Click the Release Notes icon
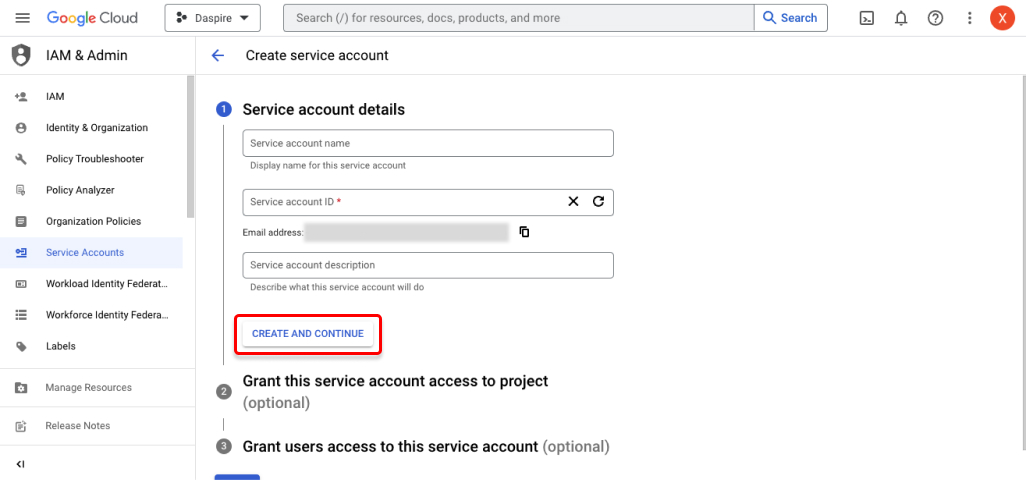The width and height of the screenshot is (1026, 480). click(x=21, y=426)
